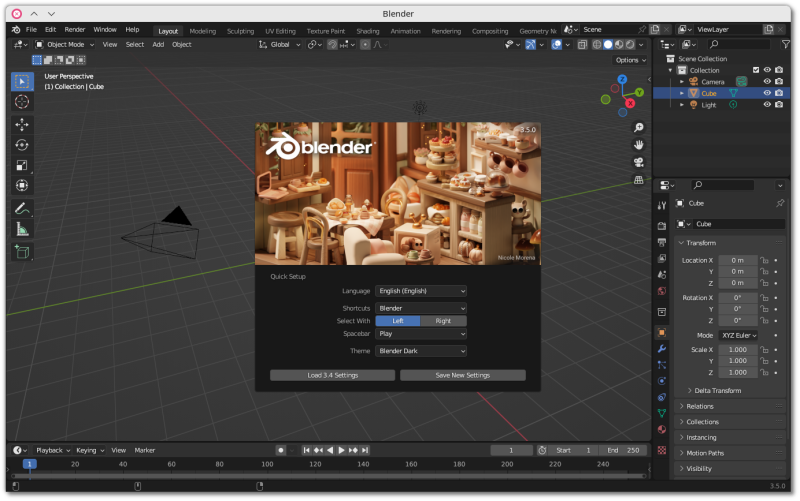Expand the Delta Transform section
800x501 pixels.
click(x=717, y=390)
